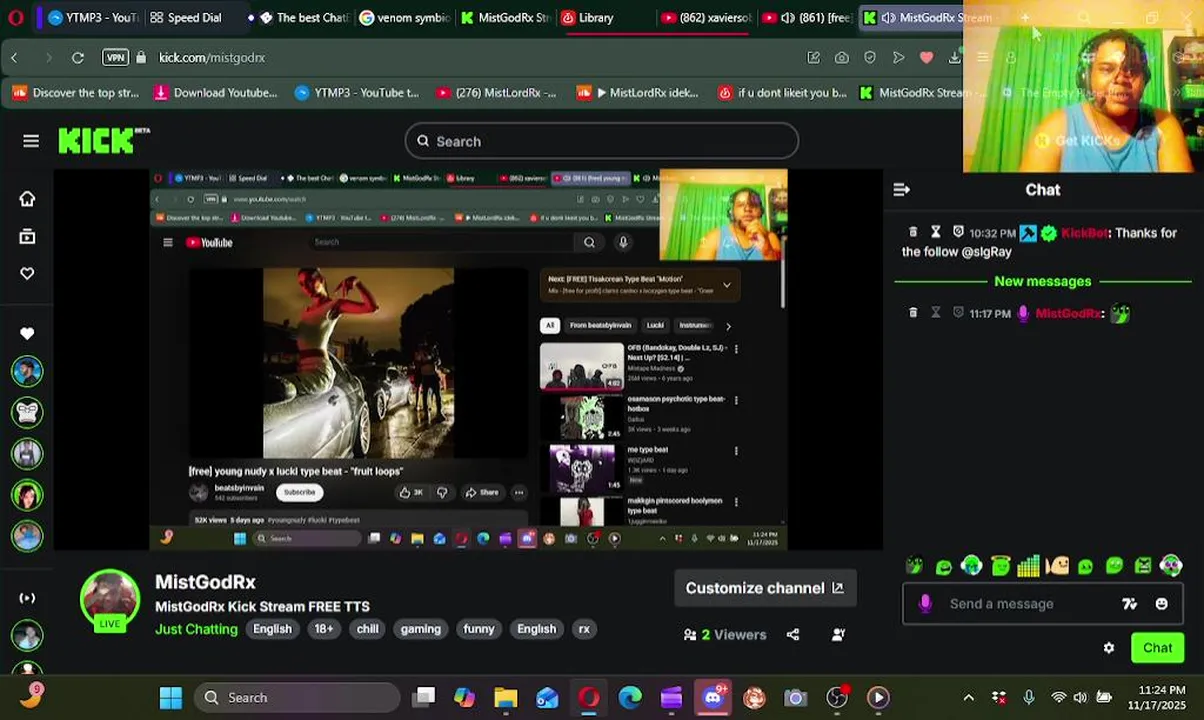Screen dimensions: 1204x720
Task: Click Customize channel button
Action: [x=765, y=588]
